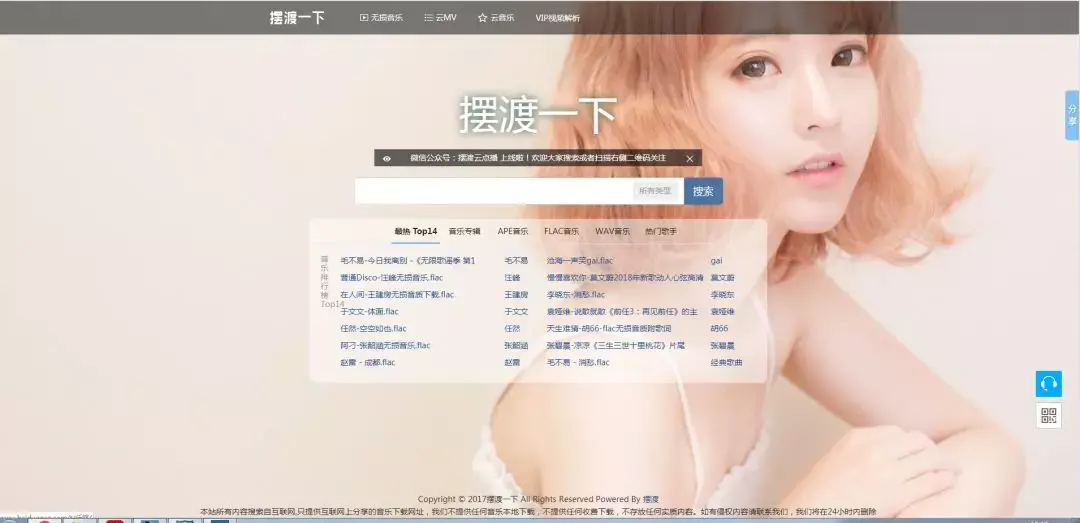Image resolution: width=1080 pixels, height=523 pixels.
Task: Click the star icon beside 云音乐
Action: [x=482, y=18]
